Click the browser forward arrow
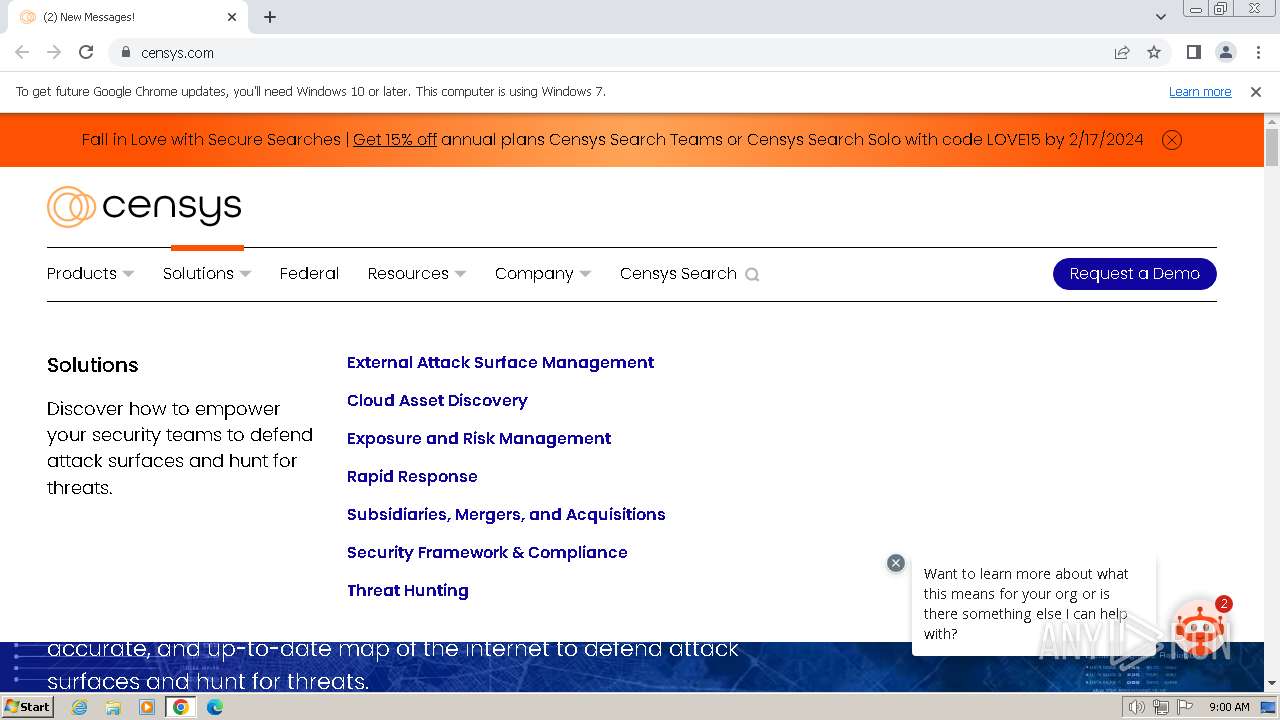This screenshot has height=720, width=1280. pyautogui.click(x=54, y=52)
